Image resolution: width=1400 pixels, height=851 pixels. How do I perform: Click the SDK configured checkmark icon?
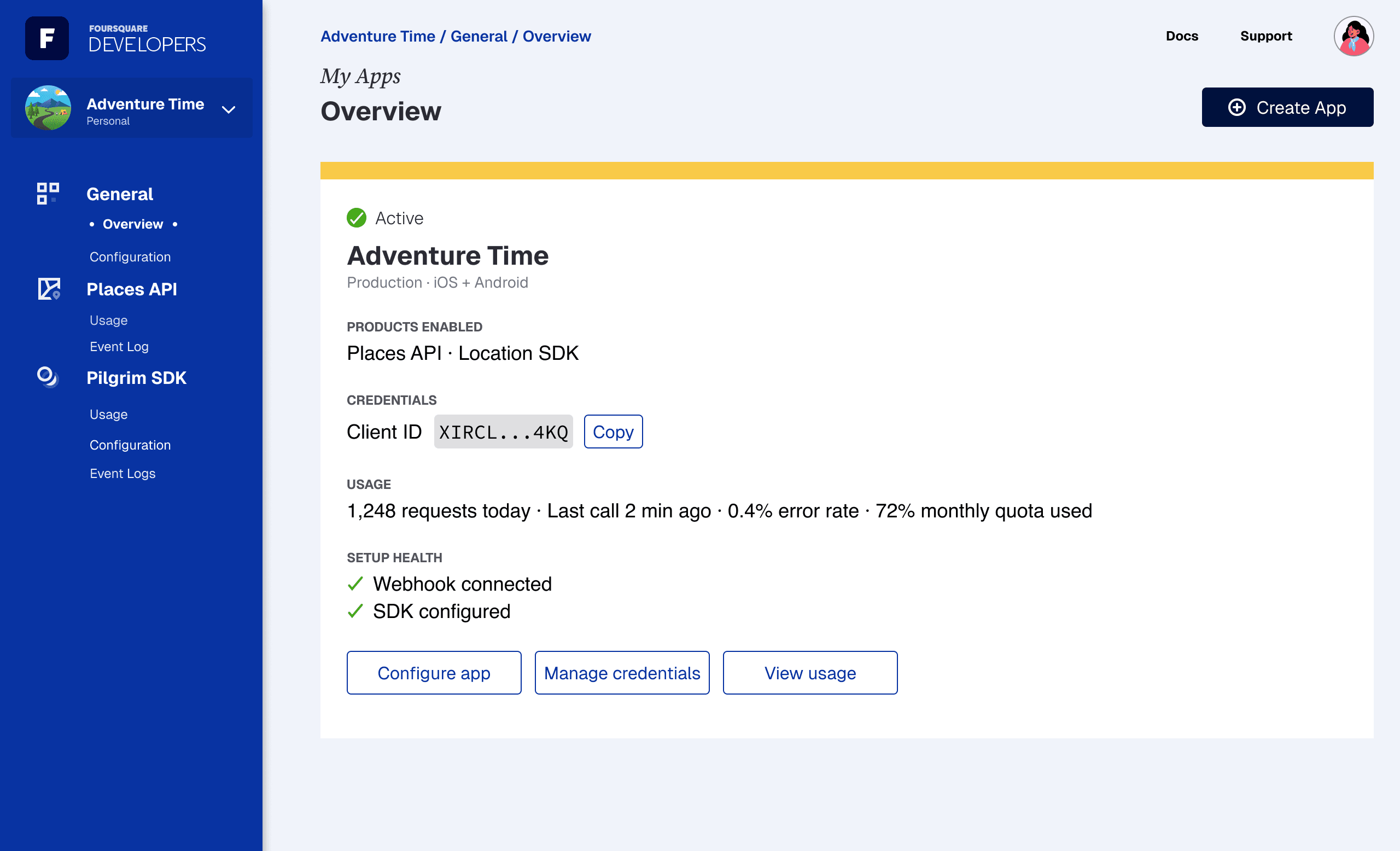355,611
